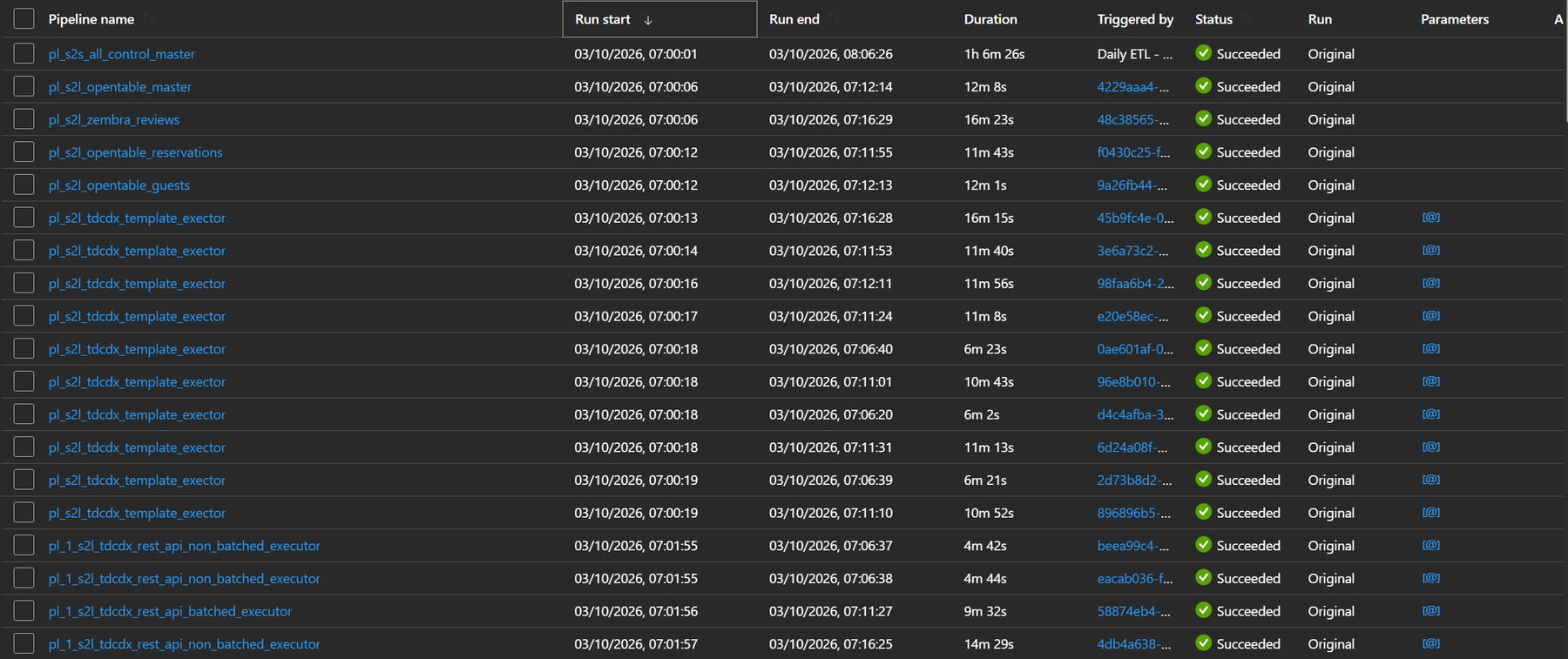Click the Run end column header

pos(794,19)
